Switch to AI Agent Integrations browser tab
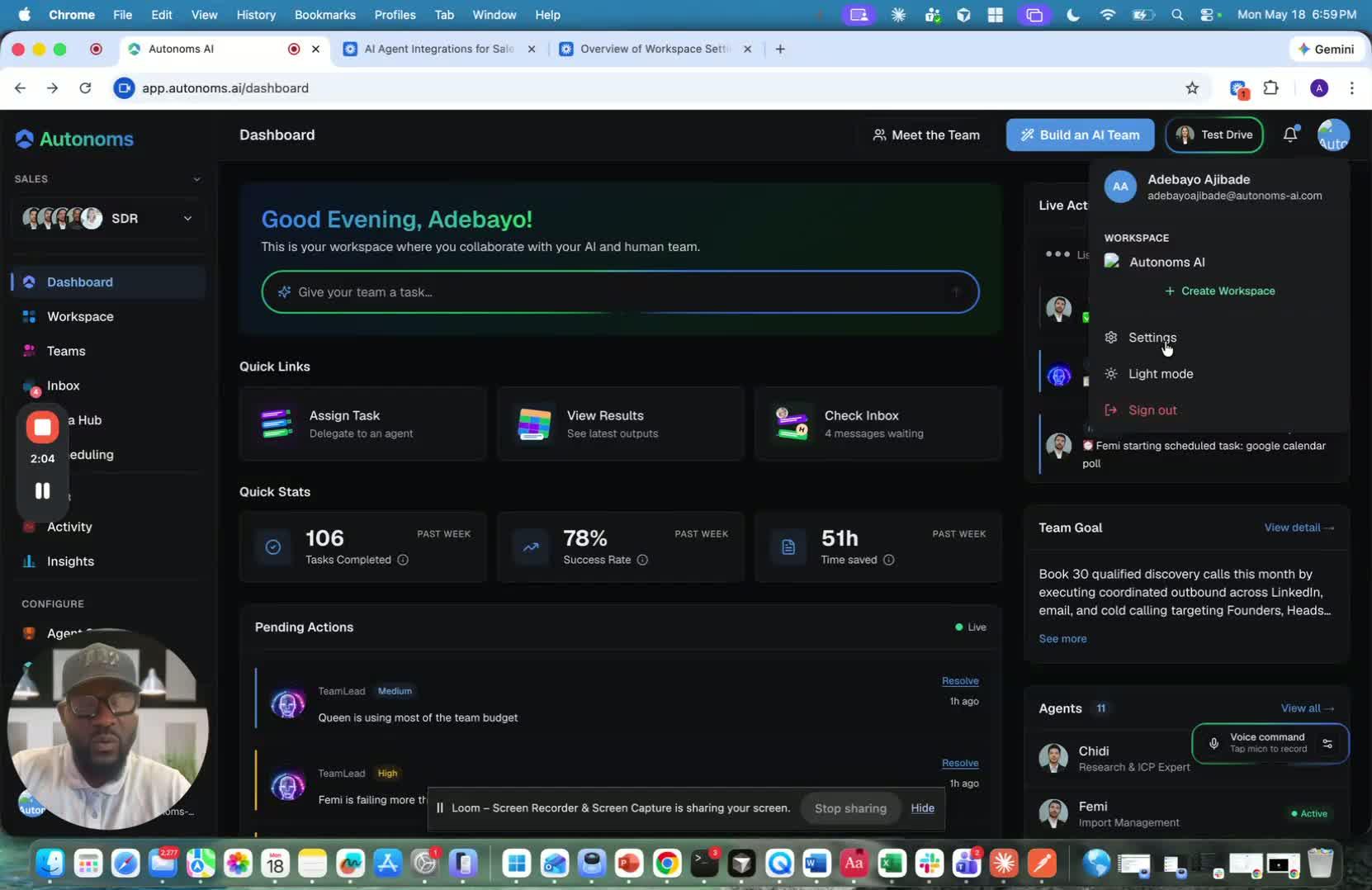The image size is (1372, 890). 438,49
